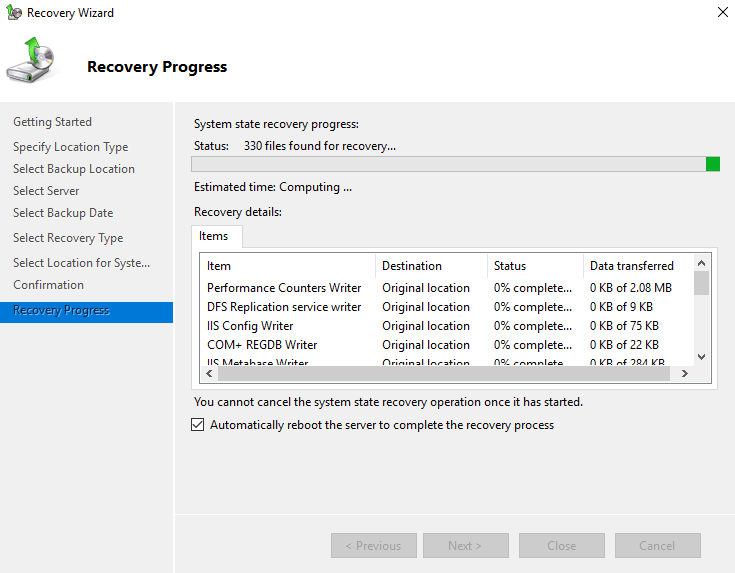The image size is (735, 573).
Task: Select the Items tab
Action: point(214,237)
